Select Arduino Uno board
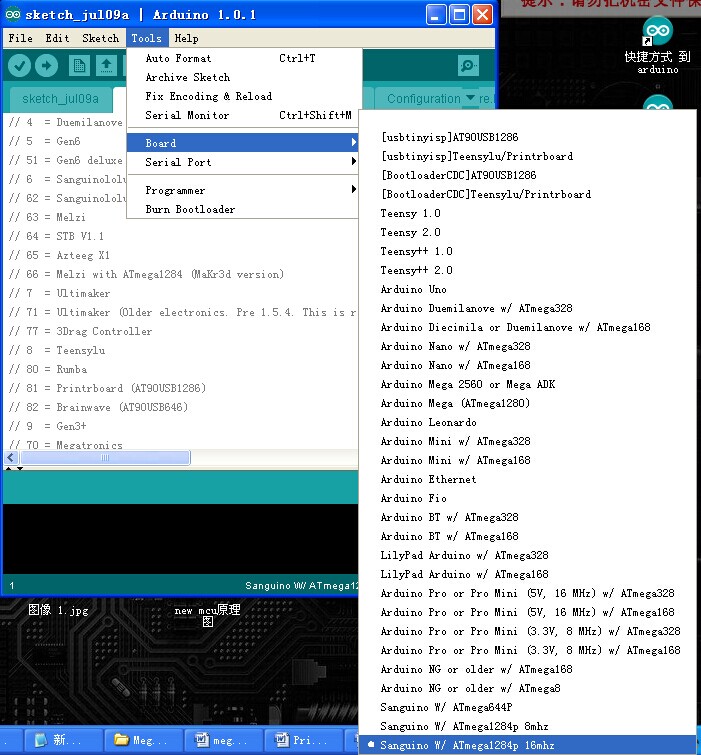The width and height of the screenshot is (701, 755). (528, 289)
